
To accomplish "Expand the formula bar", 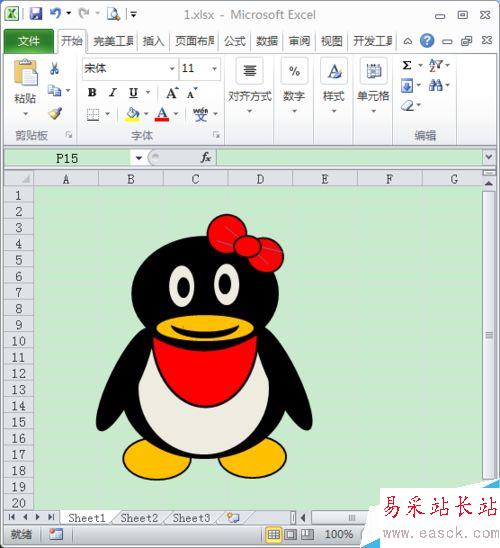I will click(x=489, y=157).
